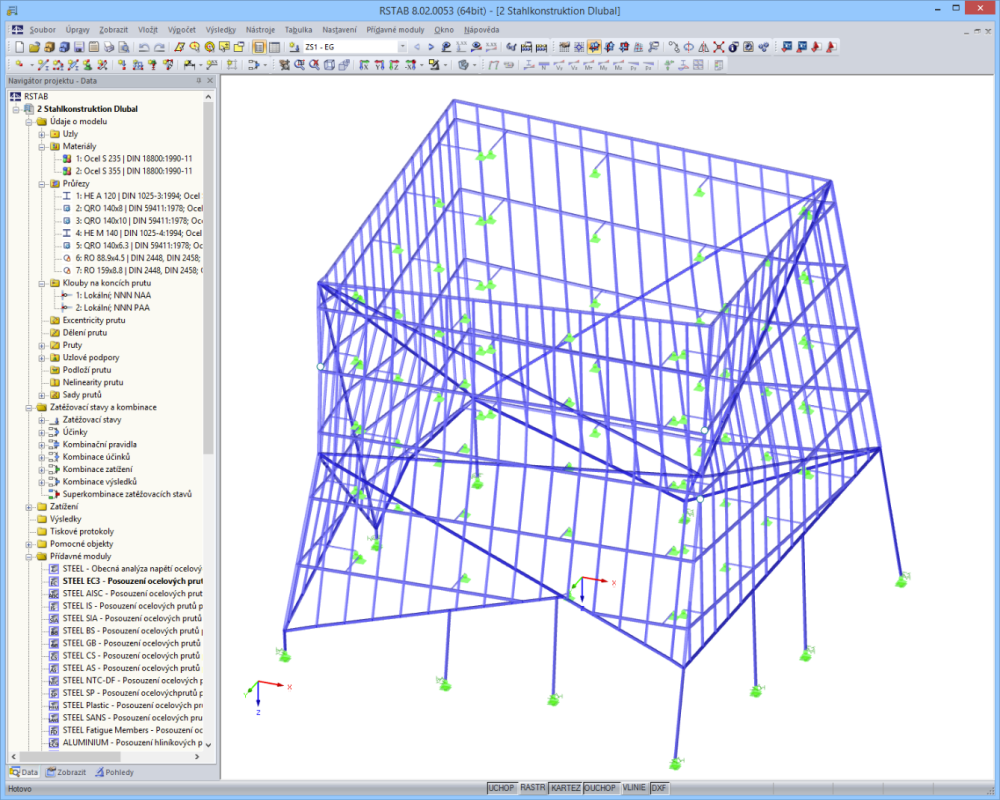Expand the Pruty tree node

[x=41, y=345]
